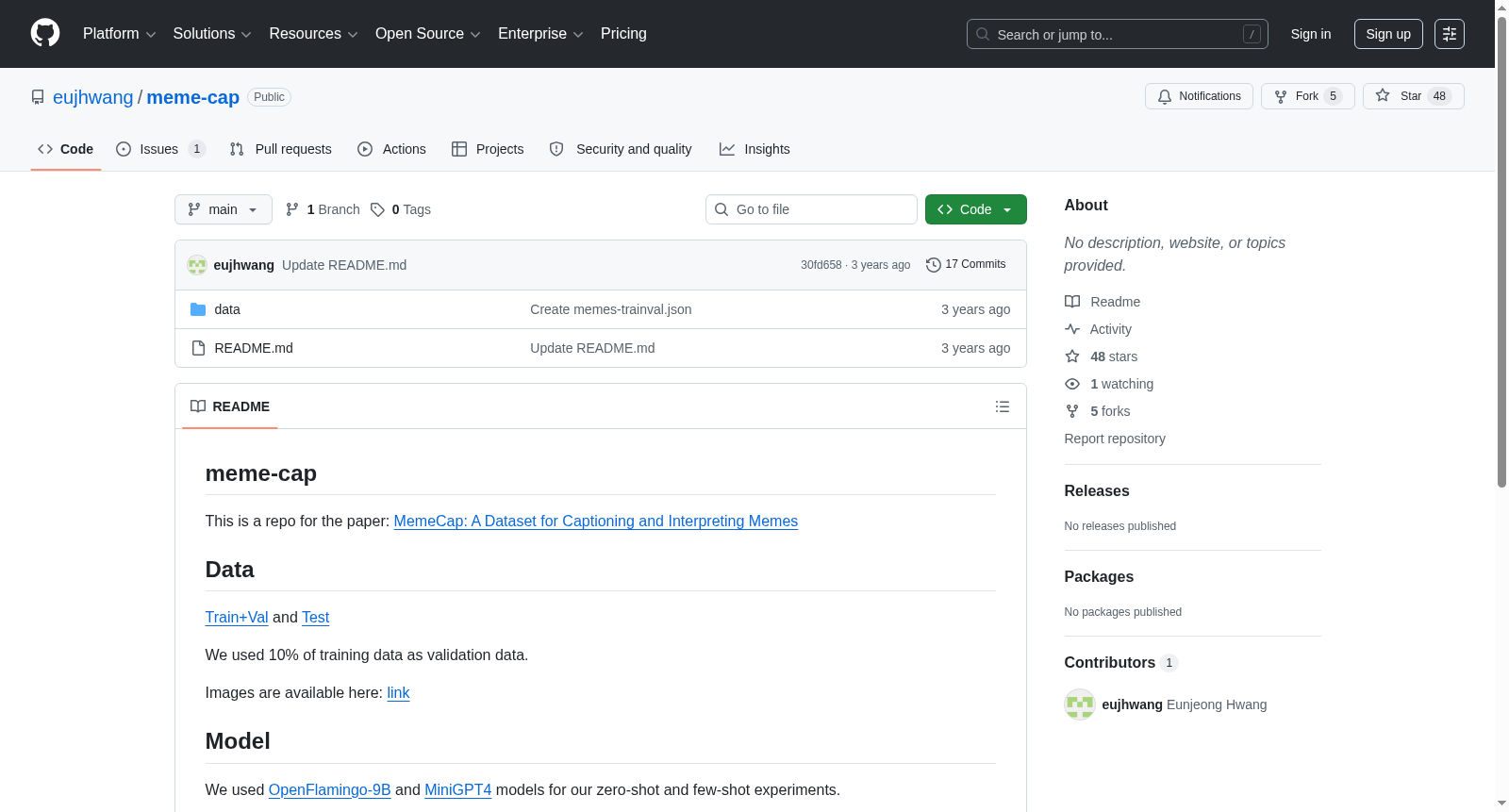1509x812 pixels.
Task: Expand the Open Source menu
Action: click(x=428, y=34)
